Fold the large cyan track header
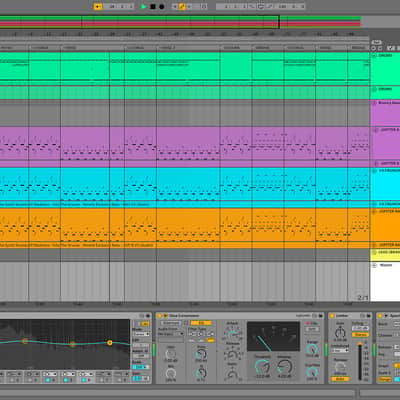This screenshot has width=400, height=400. (x=374, y=171)
